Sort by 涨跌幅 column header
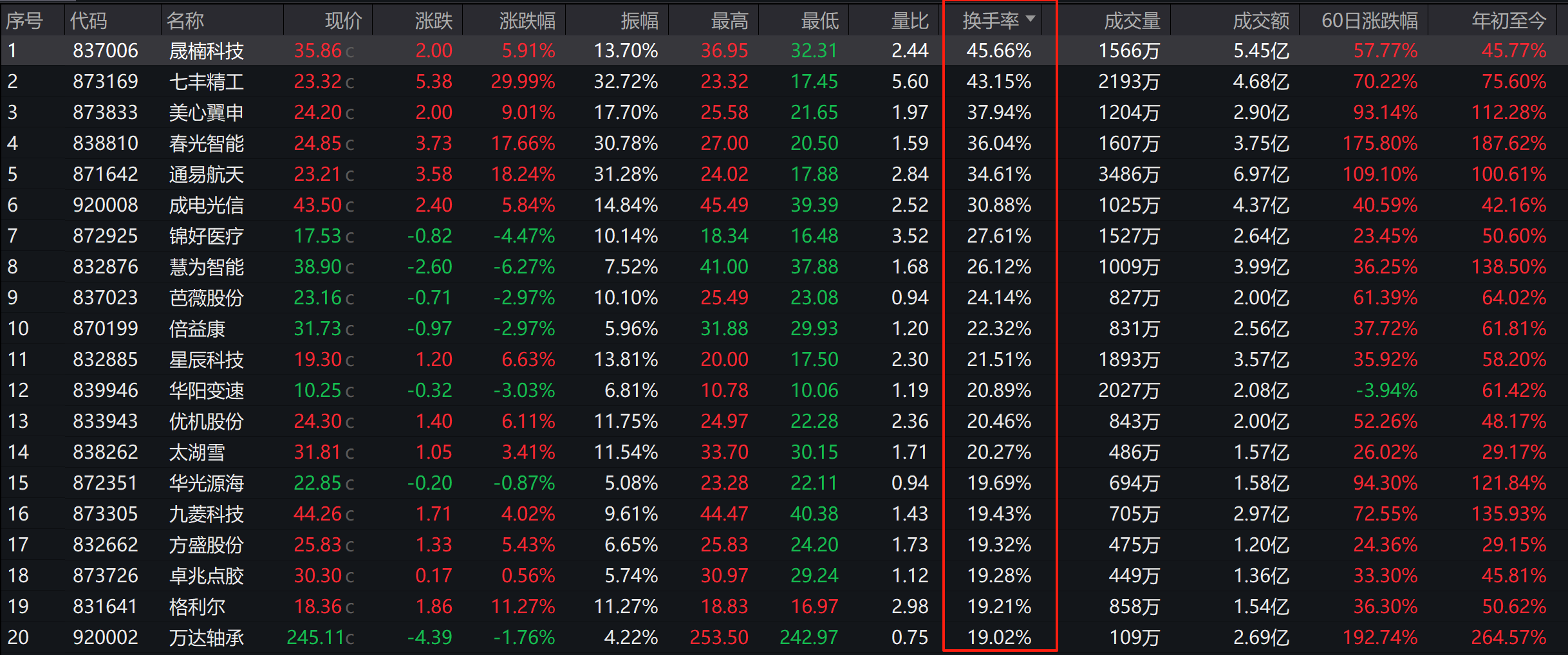This screenshot has width=1568, height=655. click(527, 21)
